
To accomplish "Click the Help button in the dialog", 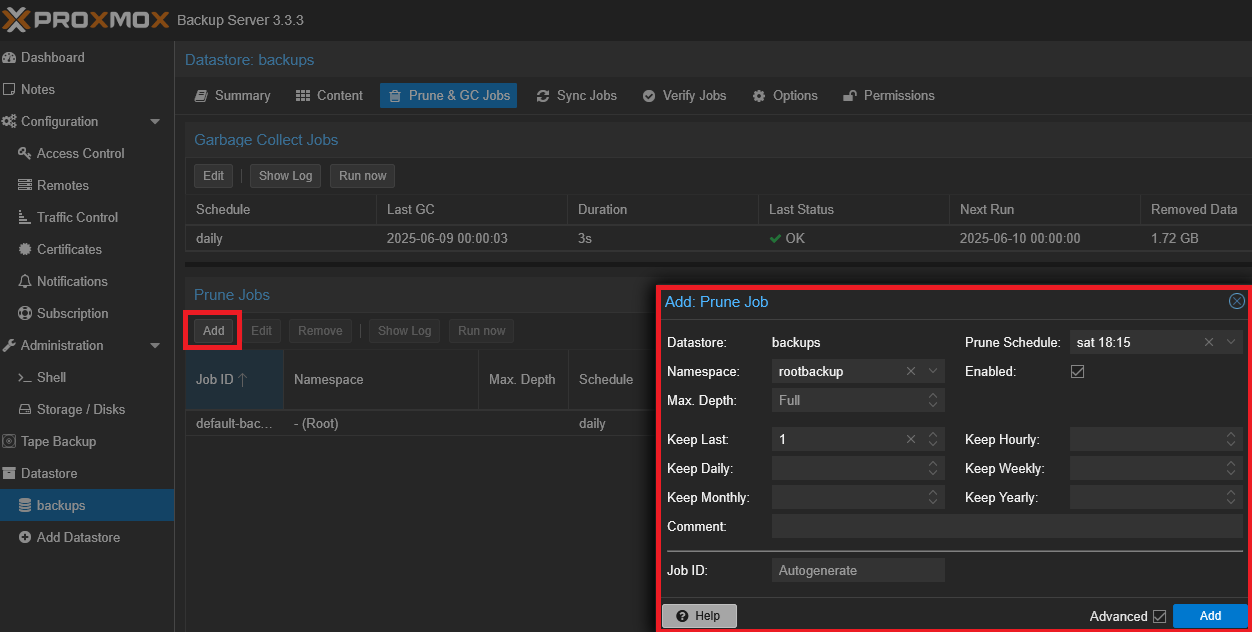I will point(699,616).
